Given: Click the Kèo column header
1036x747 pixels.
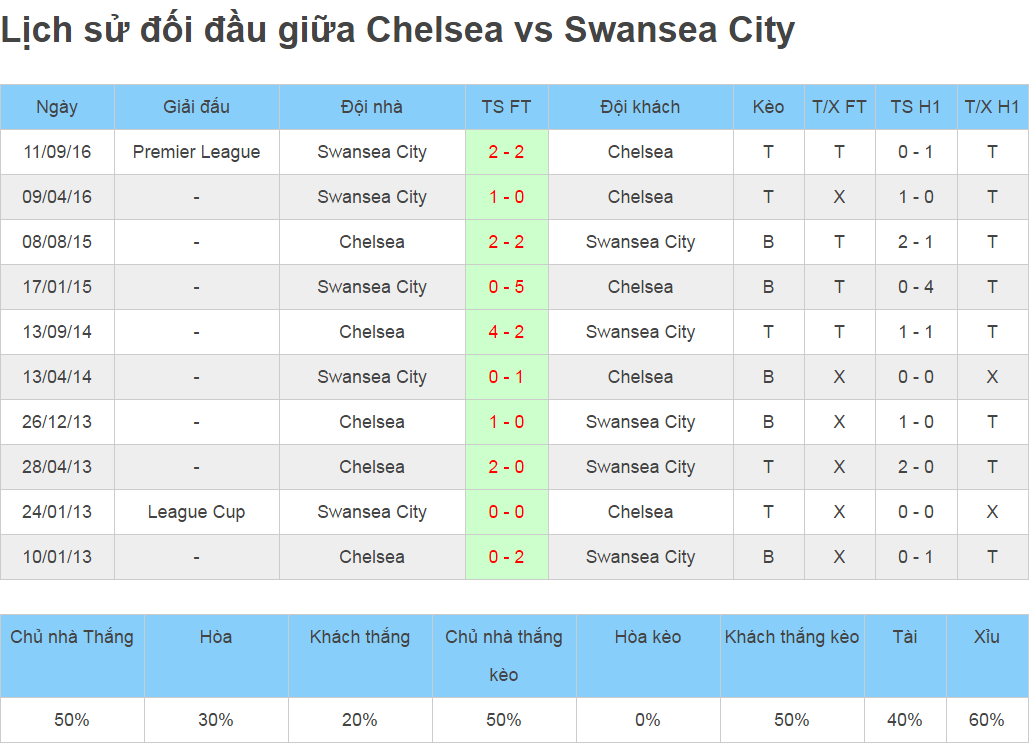Looking at the screenshot, I should [x=768, y=107].
